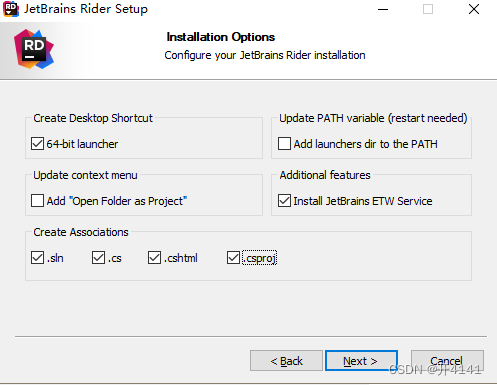Minimize the Rider Setup window

tap(383, 9)
